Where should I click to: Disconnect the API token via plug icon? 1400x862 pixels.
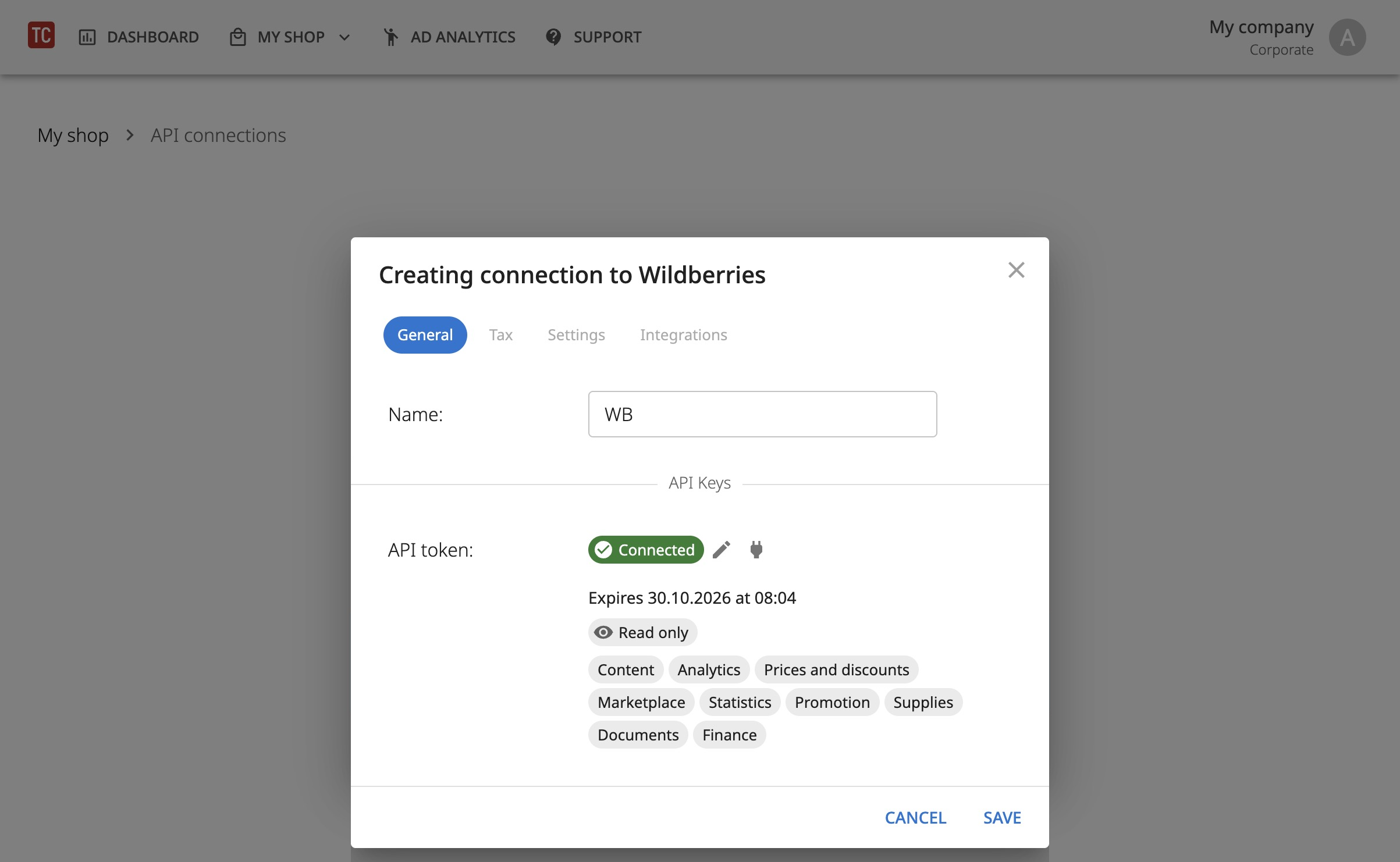pos(756,550)
